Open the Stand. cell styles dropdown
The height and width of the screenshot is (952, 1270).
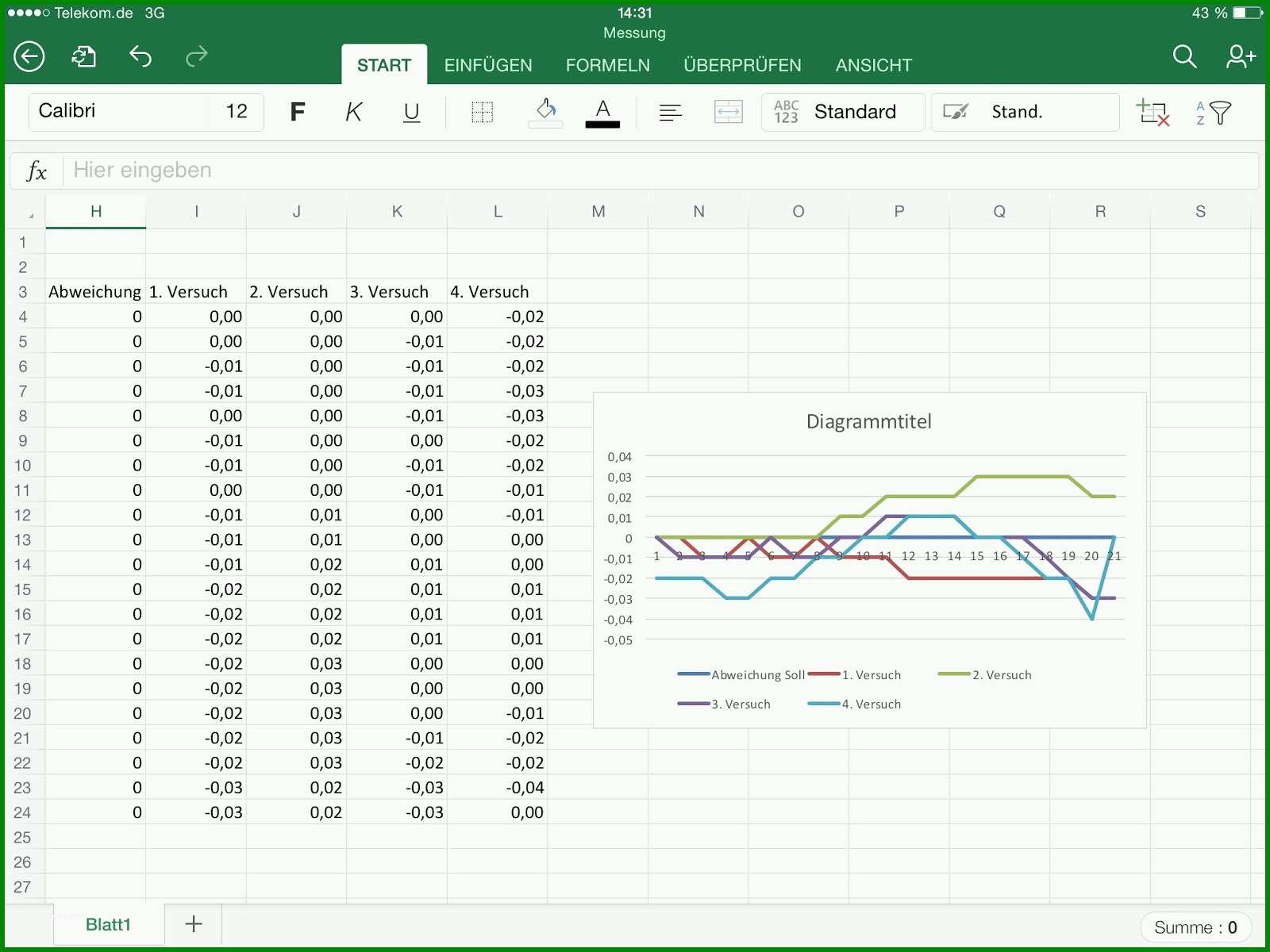click(x=1026, y=112)
